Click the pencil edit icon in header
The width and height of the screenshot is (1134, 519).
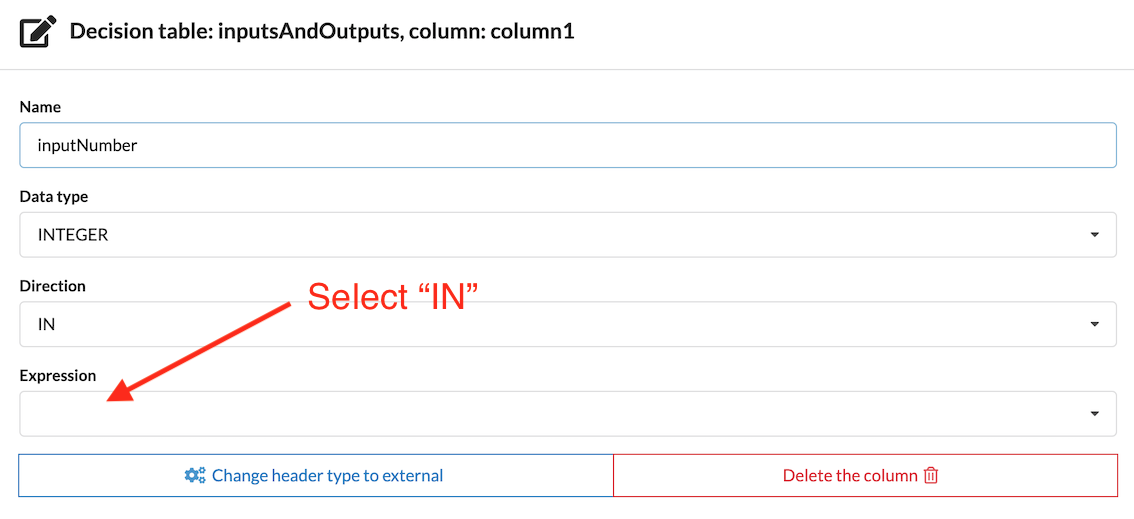coord(38,32)
